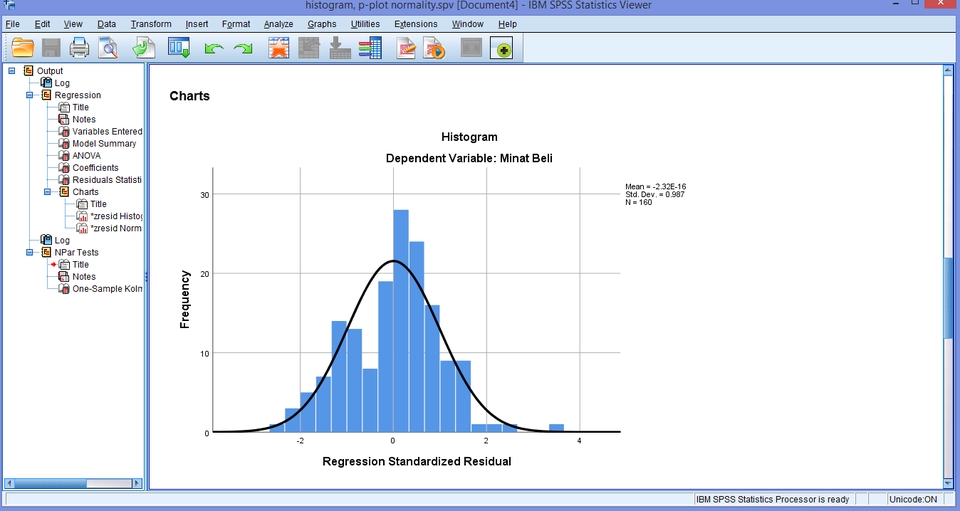This screenshot has width=960, height=511.
Task: Click the Charts heading in viewer
Action: tap(190, 96)
